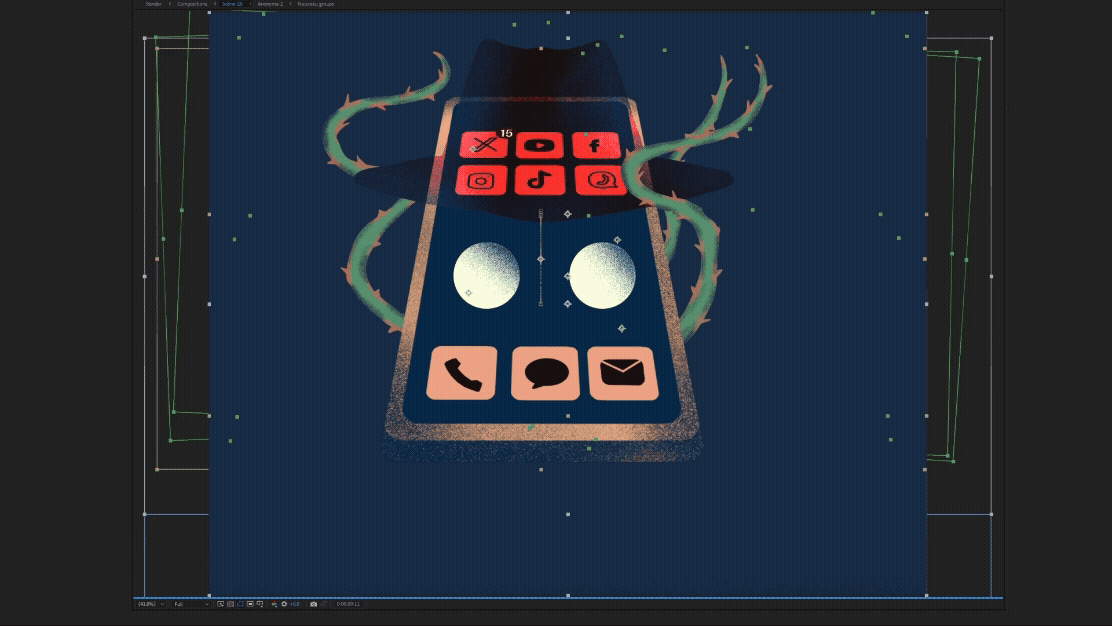Select the highlighted Scène breadcrumb
Image resolution: width=1112 pixels, height=626 pixels.
232,4
